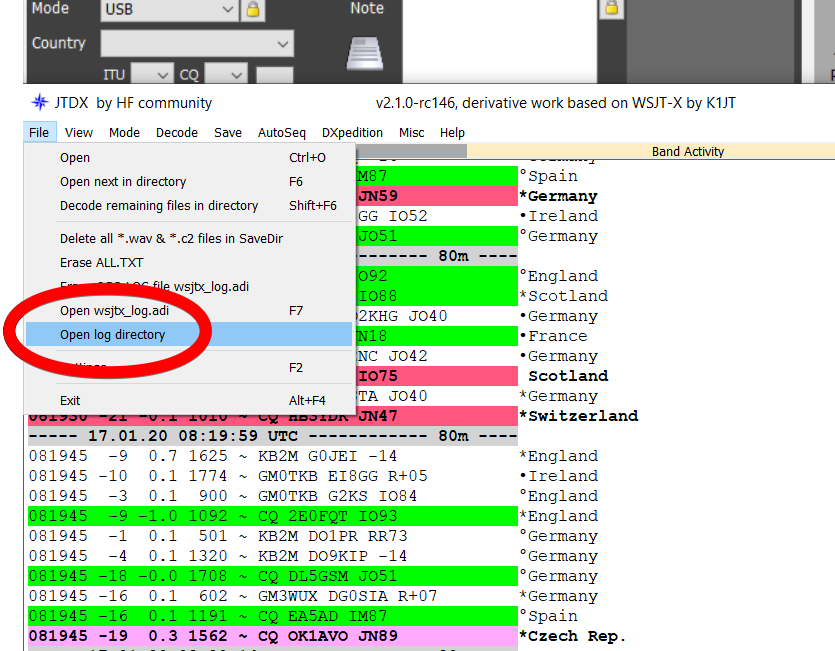Open the File menu
The width and height of the screenshot is (835, 651).
coord(39,133)
